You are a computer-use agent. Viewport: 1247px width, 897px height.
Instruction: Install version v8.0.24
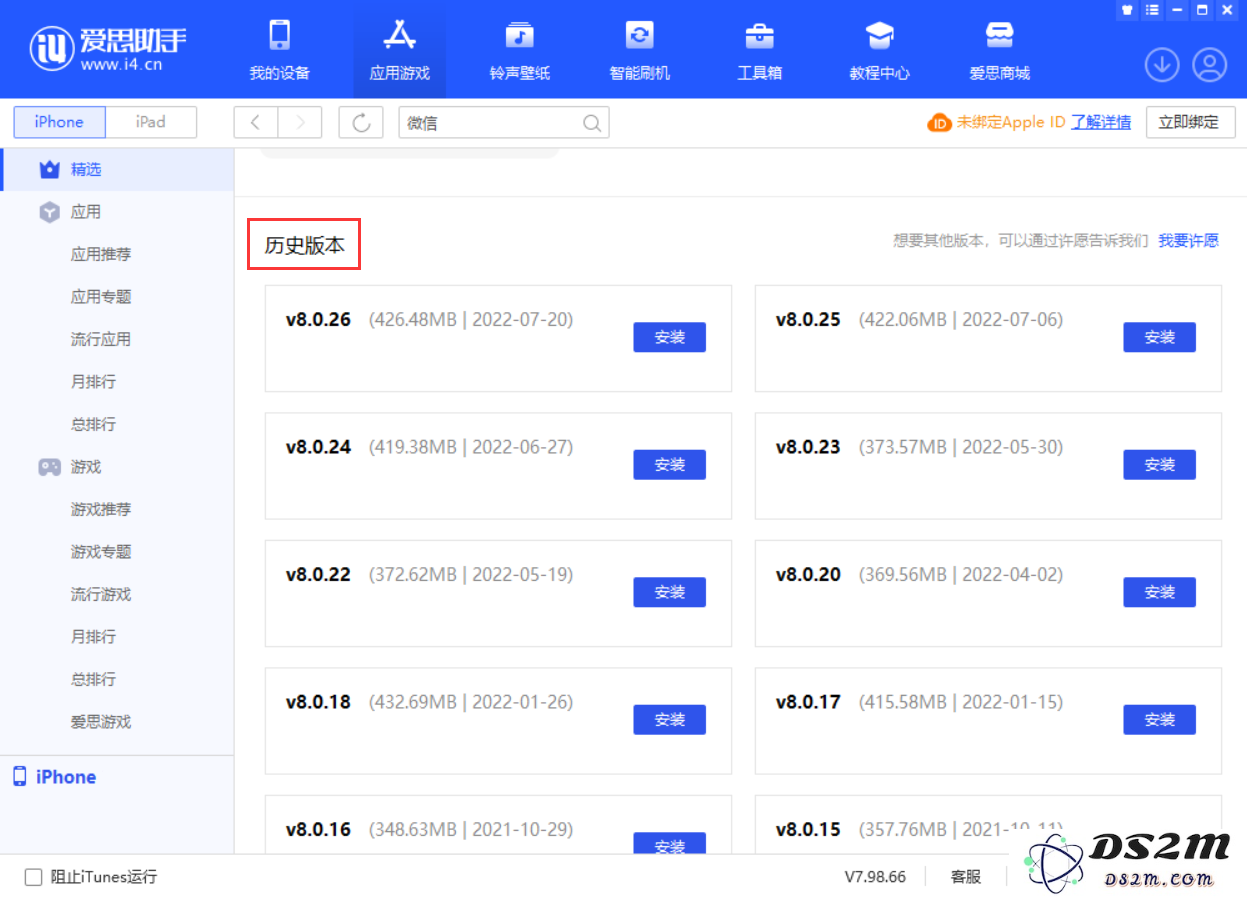coord(670,465)
